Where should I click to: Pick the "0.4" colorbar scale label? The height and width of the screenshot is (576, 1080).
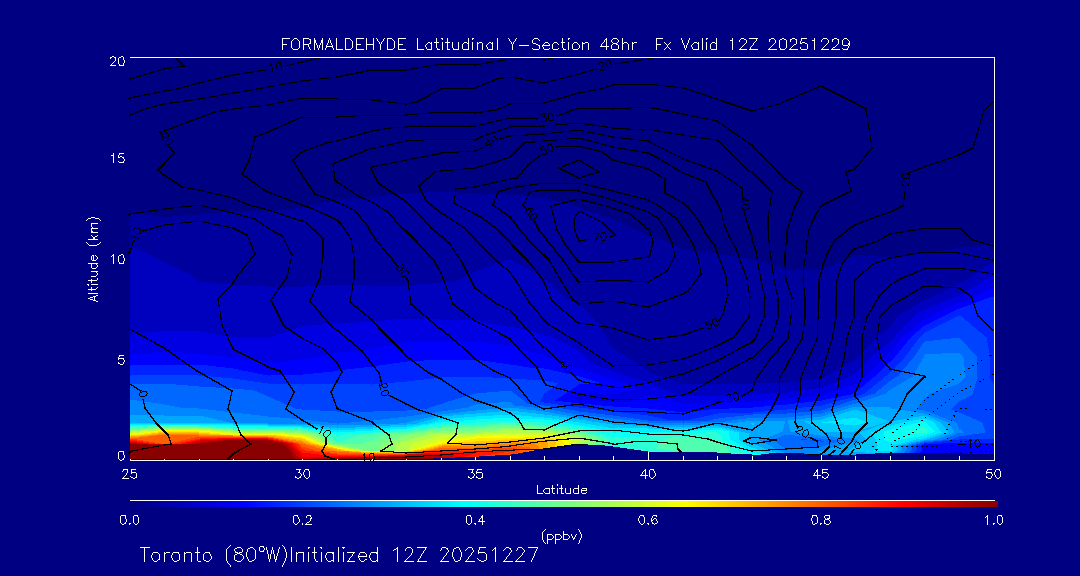pos(475,520)
